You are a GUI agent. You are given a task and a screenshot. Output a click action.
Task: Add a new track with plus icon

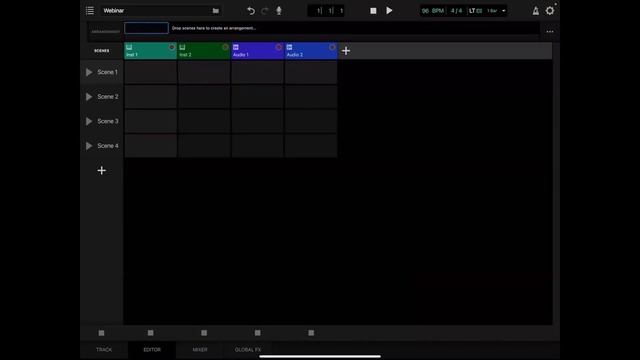pyautogui.click(x=346, y=51)
